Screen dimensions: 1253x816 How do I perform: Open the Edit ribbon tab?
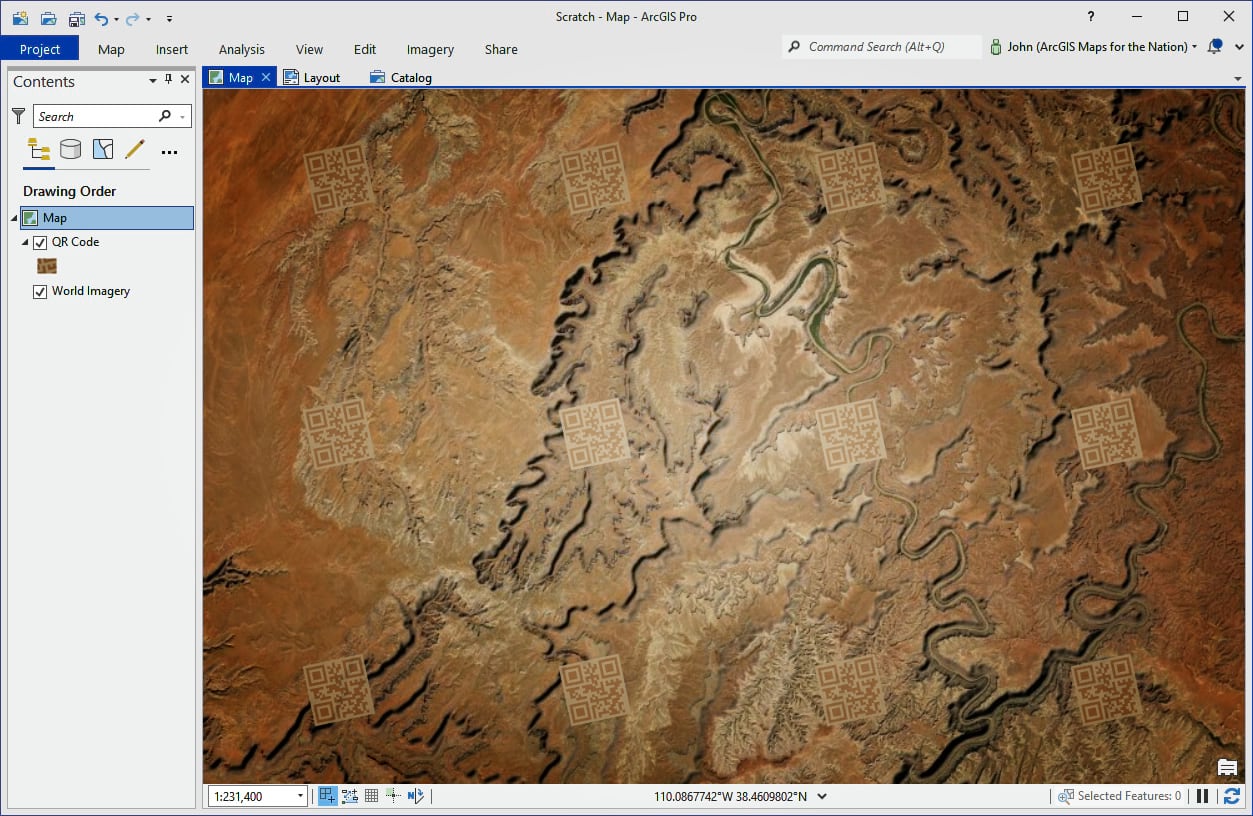coord(365,49)
